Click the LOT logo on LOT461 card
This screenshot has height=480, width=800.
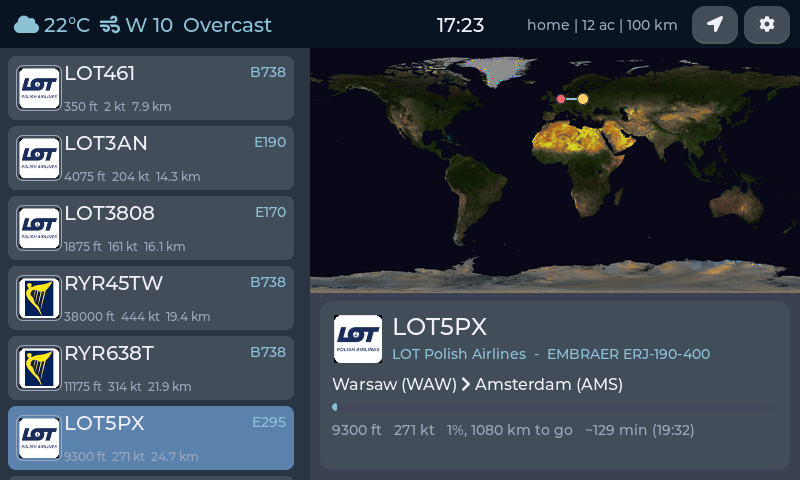point(39,88)
